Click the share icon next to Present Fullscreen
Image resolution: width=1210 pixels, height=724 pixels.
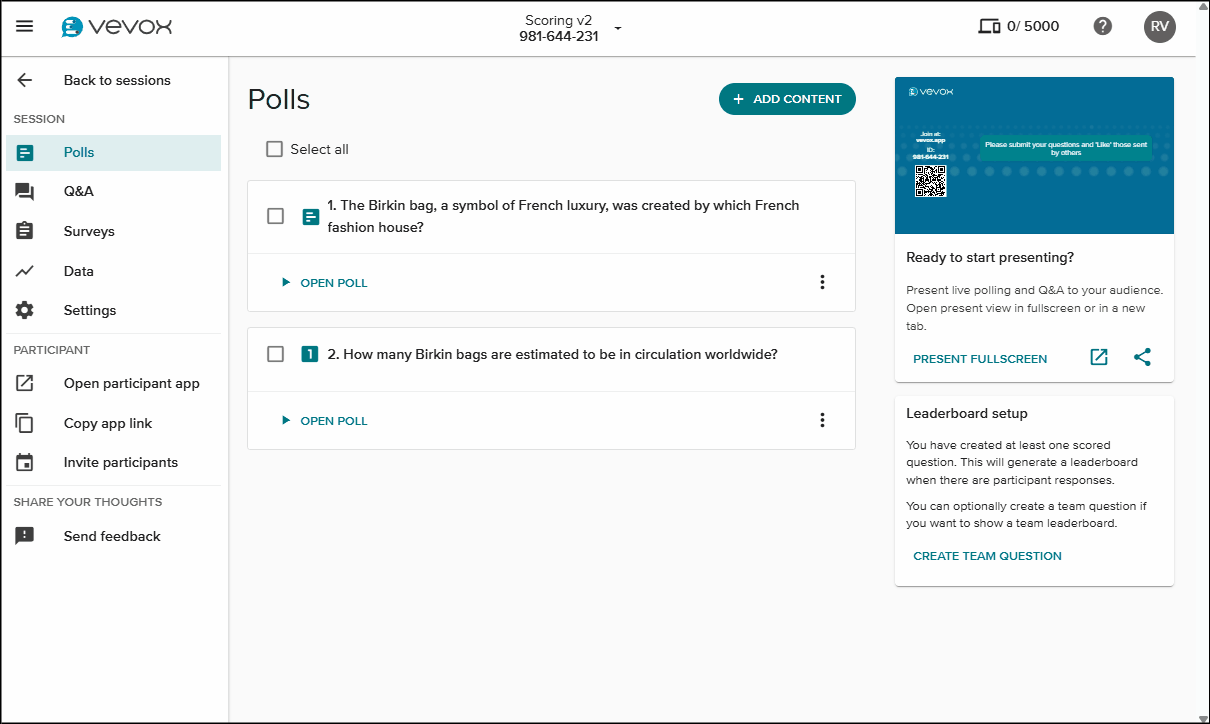[x=1142, y=357]
